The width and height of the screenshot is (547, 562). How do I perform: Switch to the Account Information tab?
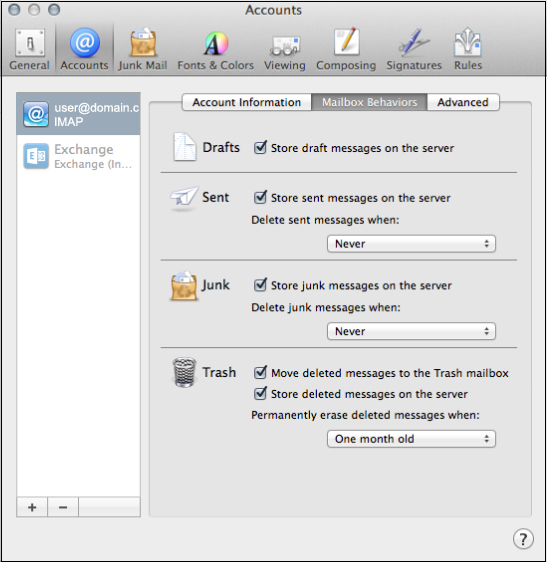pos(247,102)
